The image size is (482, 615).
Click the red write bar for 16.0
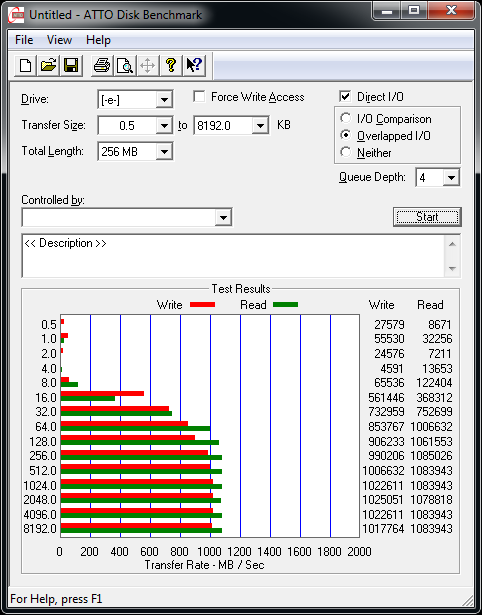(102, 393)
